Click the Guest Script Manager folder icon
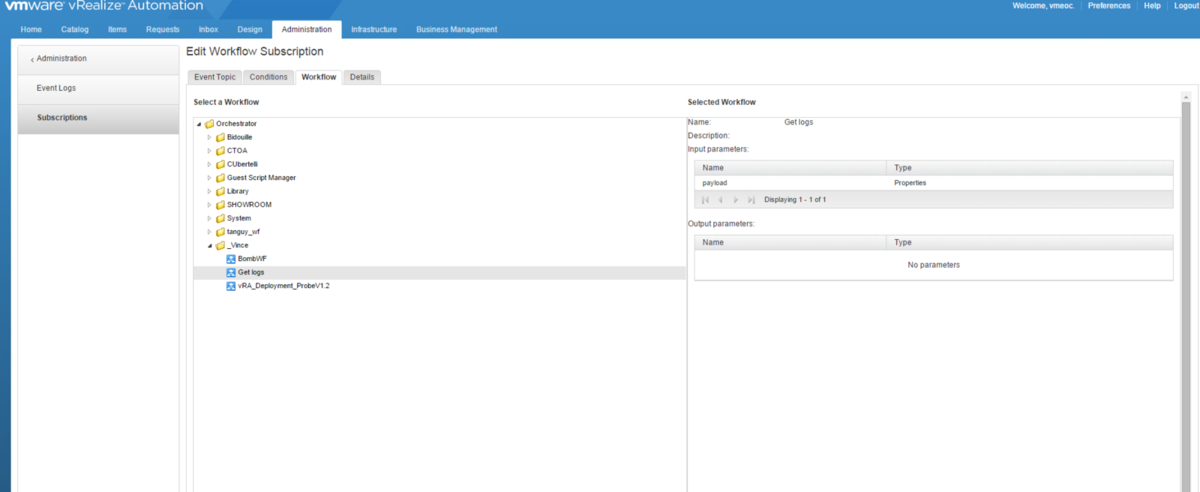Screen dimensions: 1200x492 coord(220,178)
